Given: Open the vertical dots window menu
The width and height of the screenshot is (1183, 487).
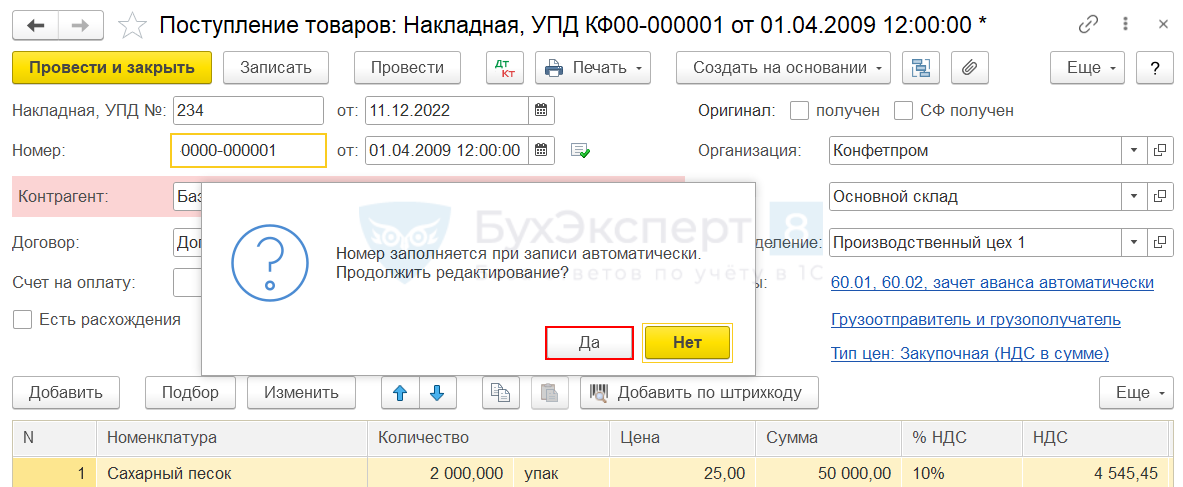Looking at the screenshot, I should tap(1126, 25).
